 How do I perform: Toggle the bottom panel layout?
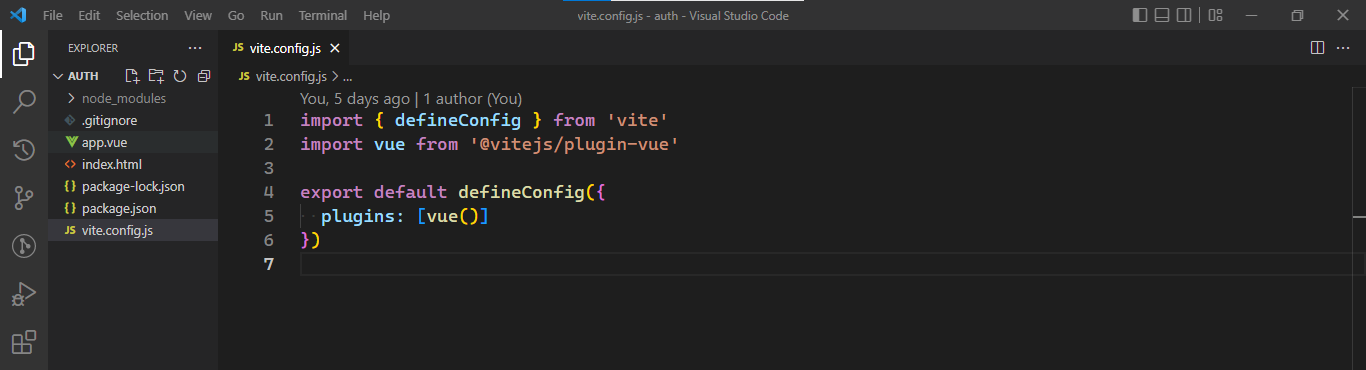pos(1162,15)
